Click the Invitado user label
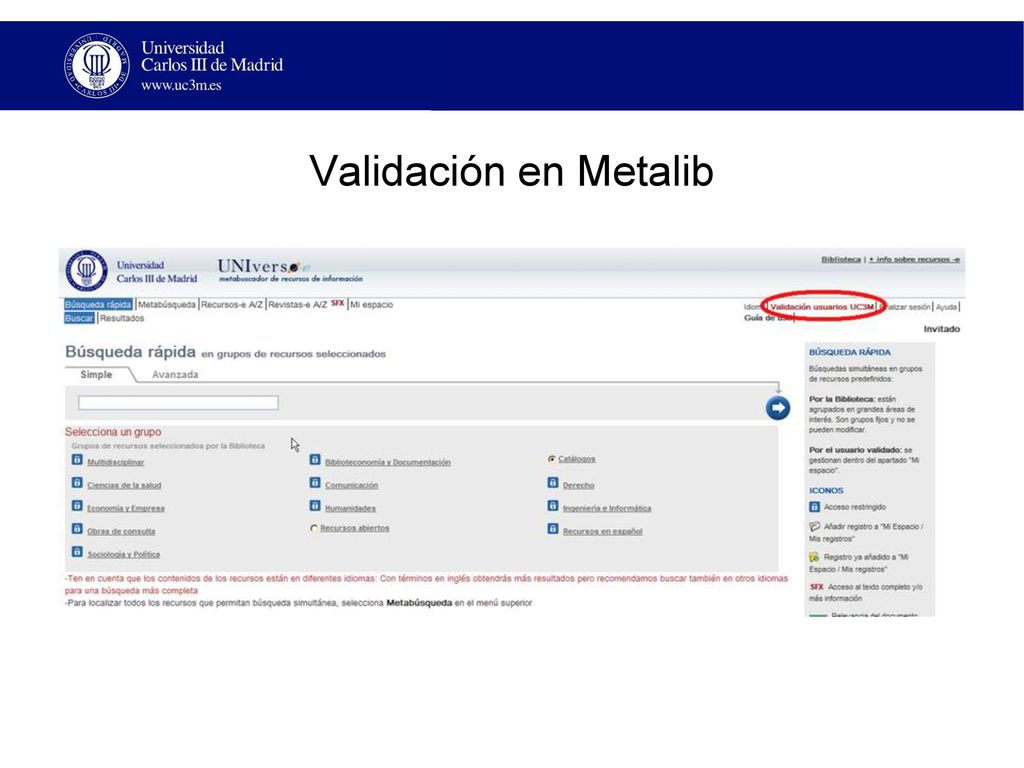The image size is (1024, 768). 942,329
